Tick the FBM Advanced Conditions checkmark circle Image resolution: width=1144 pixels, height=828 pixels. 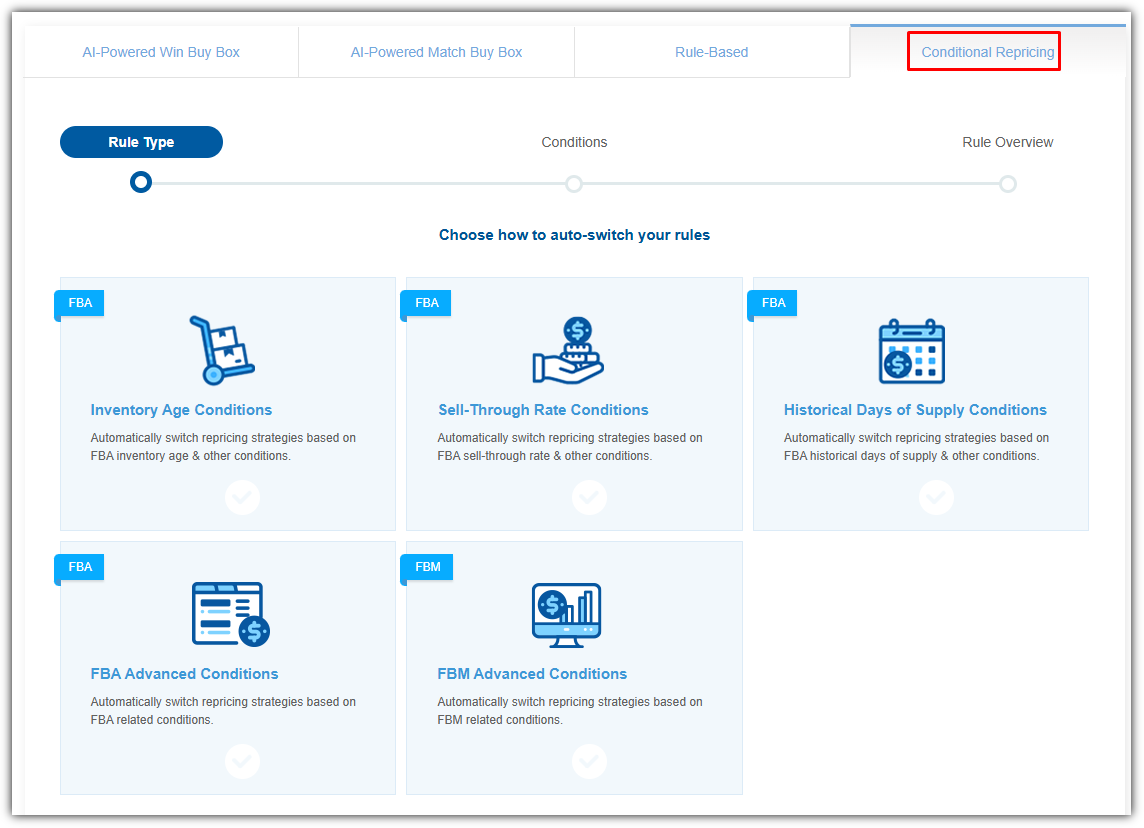589,762
